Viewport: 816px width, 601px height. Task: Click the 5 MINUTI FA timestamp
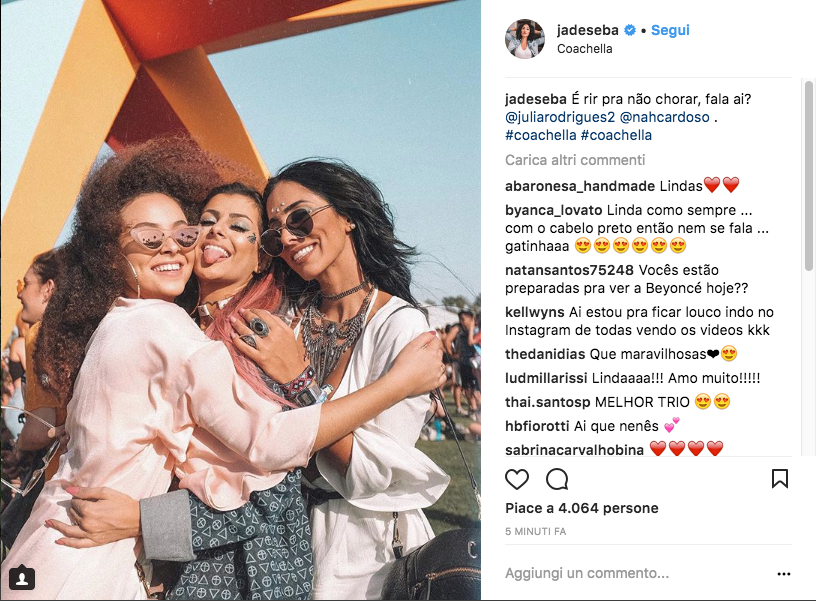536,532
